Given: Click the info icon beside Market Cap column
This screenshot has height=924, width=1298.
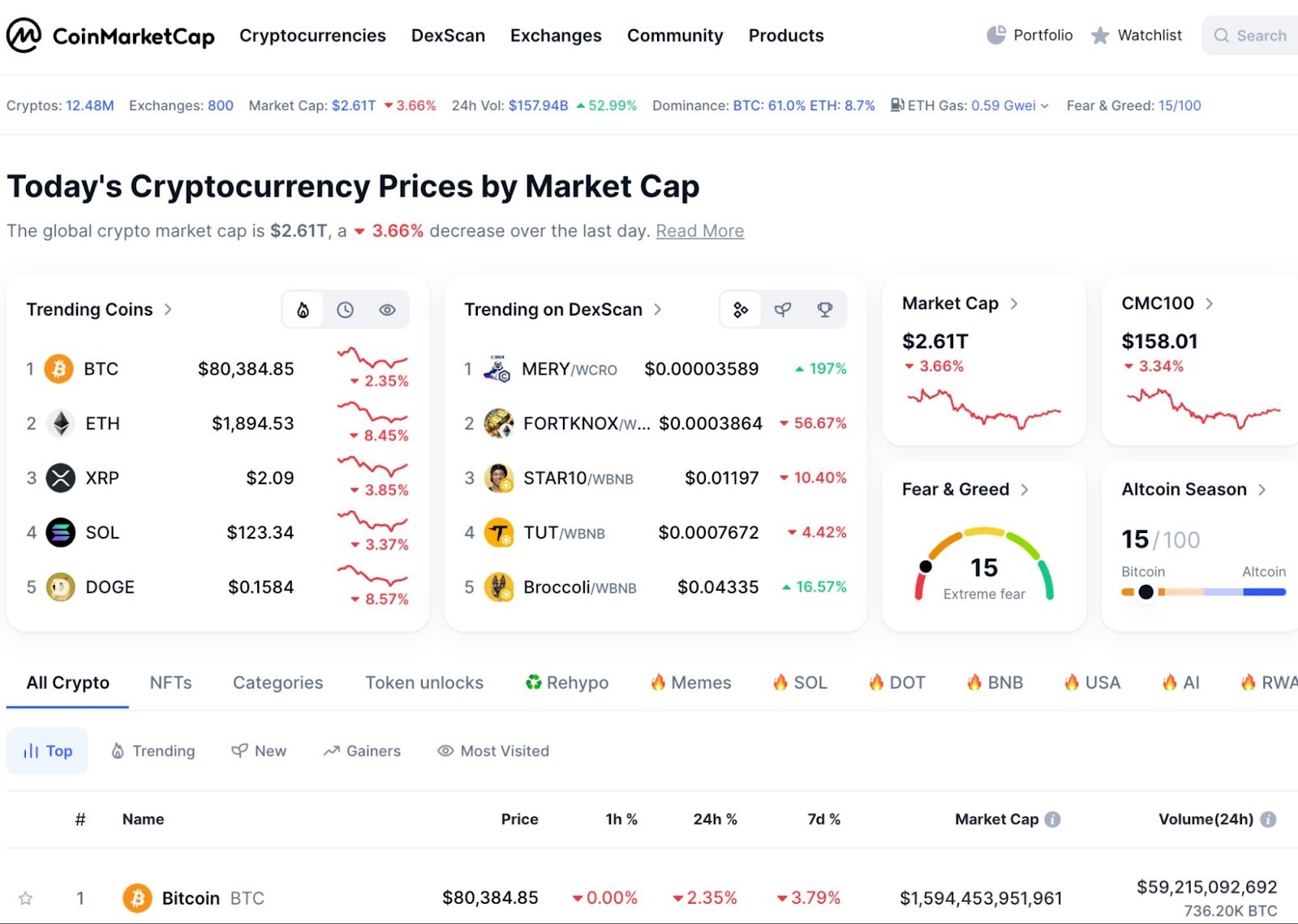Looking at the screenshot, I should tap(1051, 819).
